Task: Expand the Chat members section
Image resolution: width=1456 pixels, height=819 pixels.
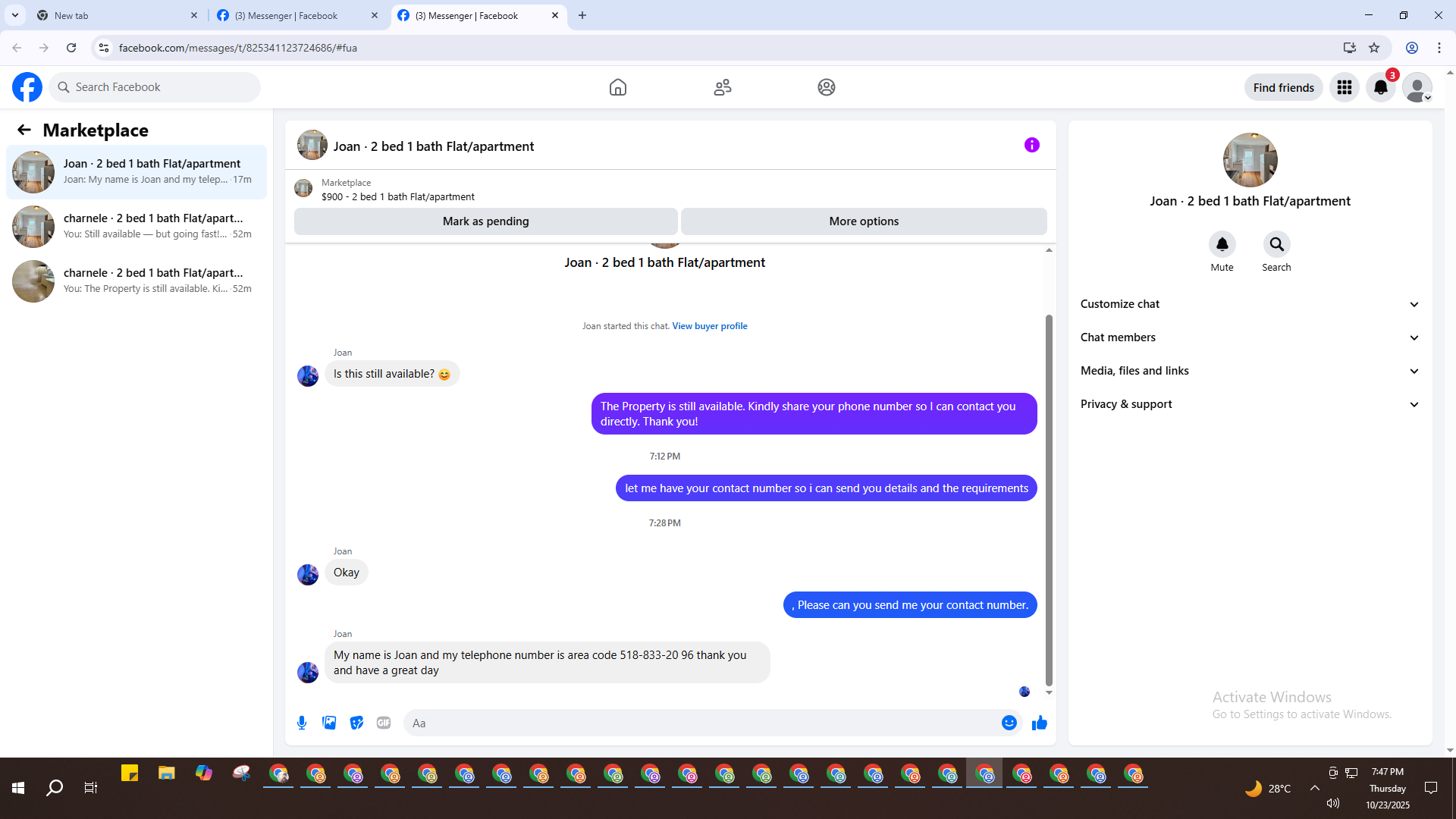Action: tap(1250, 337)
